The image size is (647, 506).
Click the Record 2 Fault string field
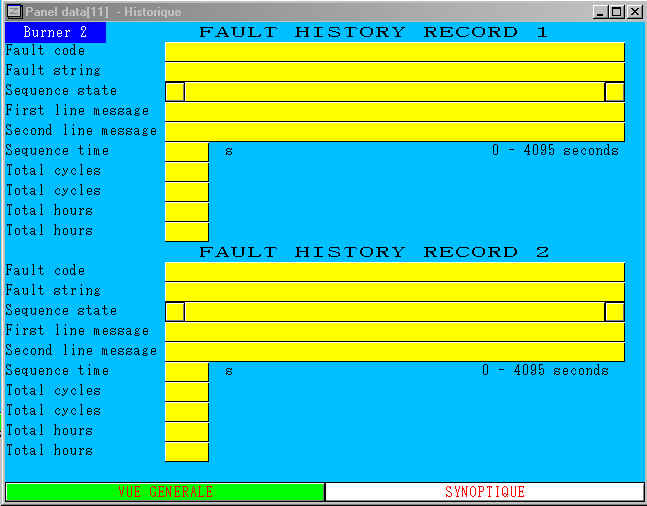pyautogui.click(x=395, y=292)
